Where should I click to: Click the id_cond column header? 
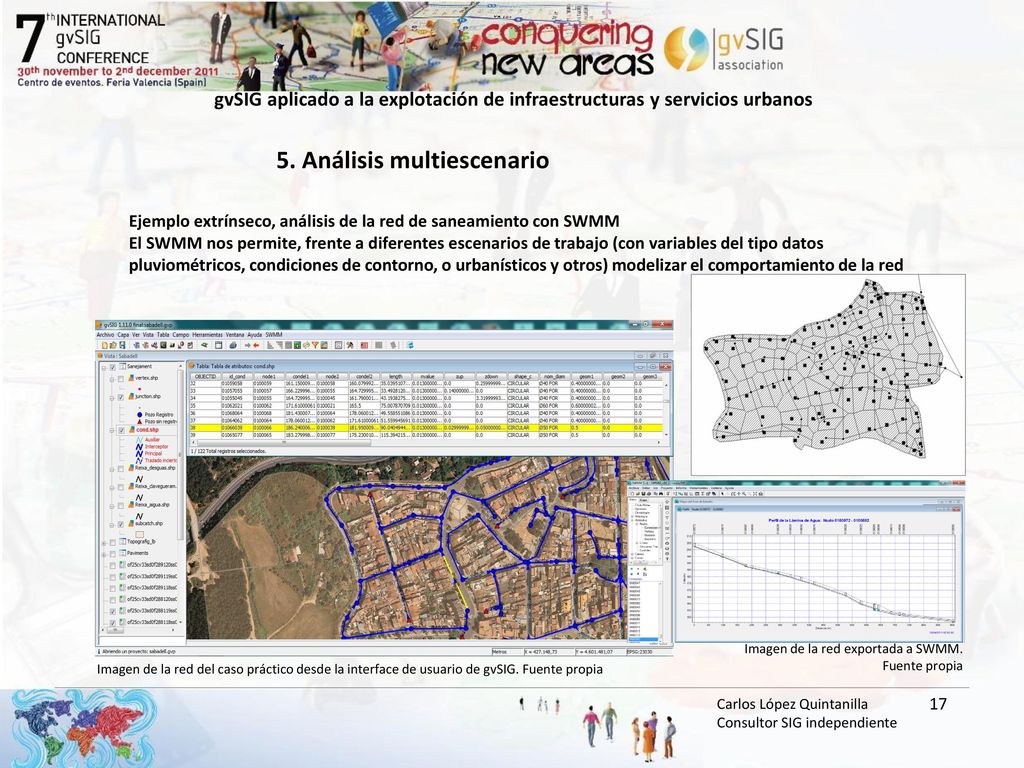pos(237,376)
